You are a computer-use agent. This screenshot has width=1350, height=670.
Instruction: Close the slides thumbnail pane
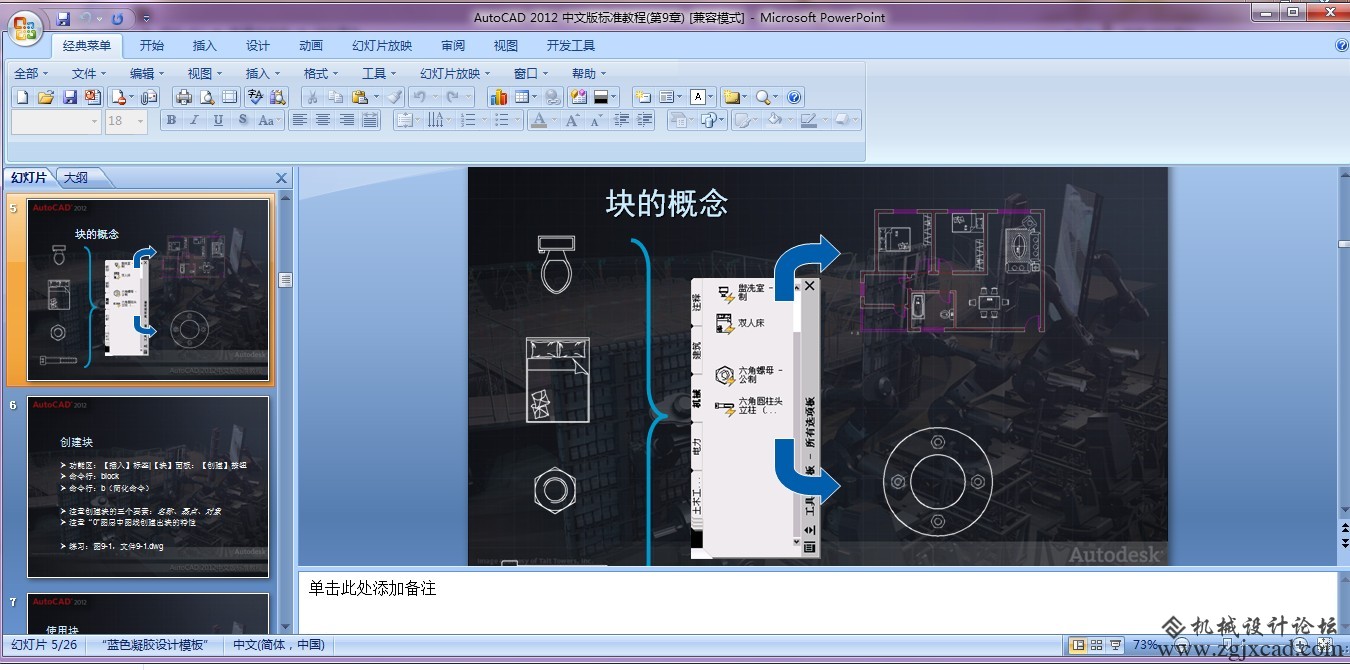point(281,178)
